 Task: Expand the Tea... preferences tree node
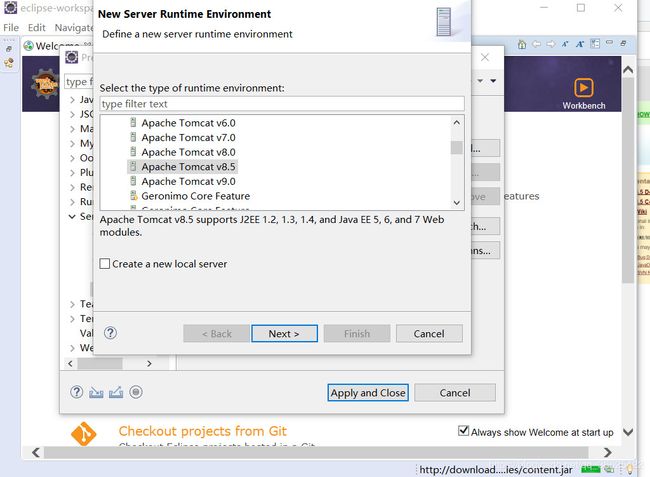(73, 304)
